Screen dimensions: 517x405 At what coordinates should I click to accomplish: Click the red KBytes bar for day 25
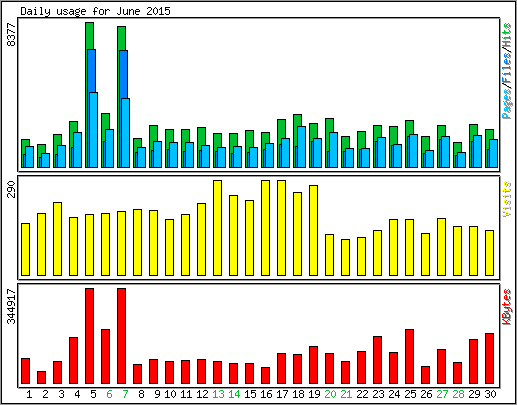coord(409,356)
